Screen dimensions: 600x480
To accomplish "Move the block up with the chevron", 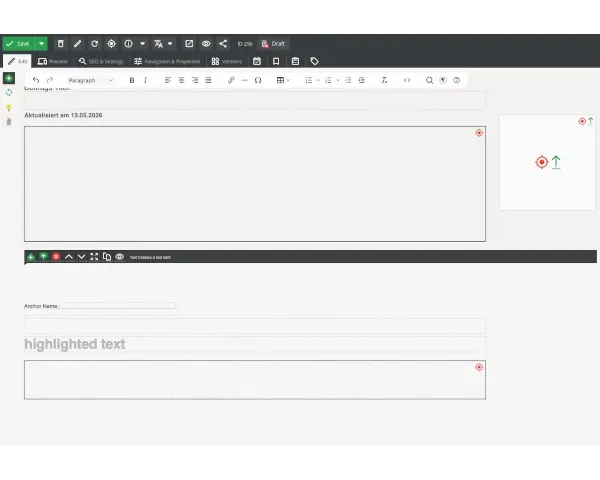I will [x=69, y=256].
